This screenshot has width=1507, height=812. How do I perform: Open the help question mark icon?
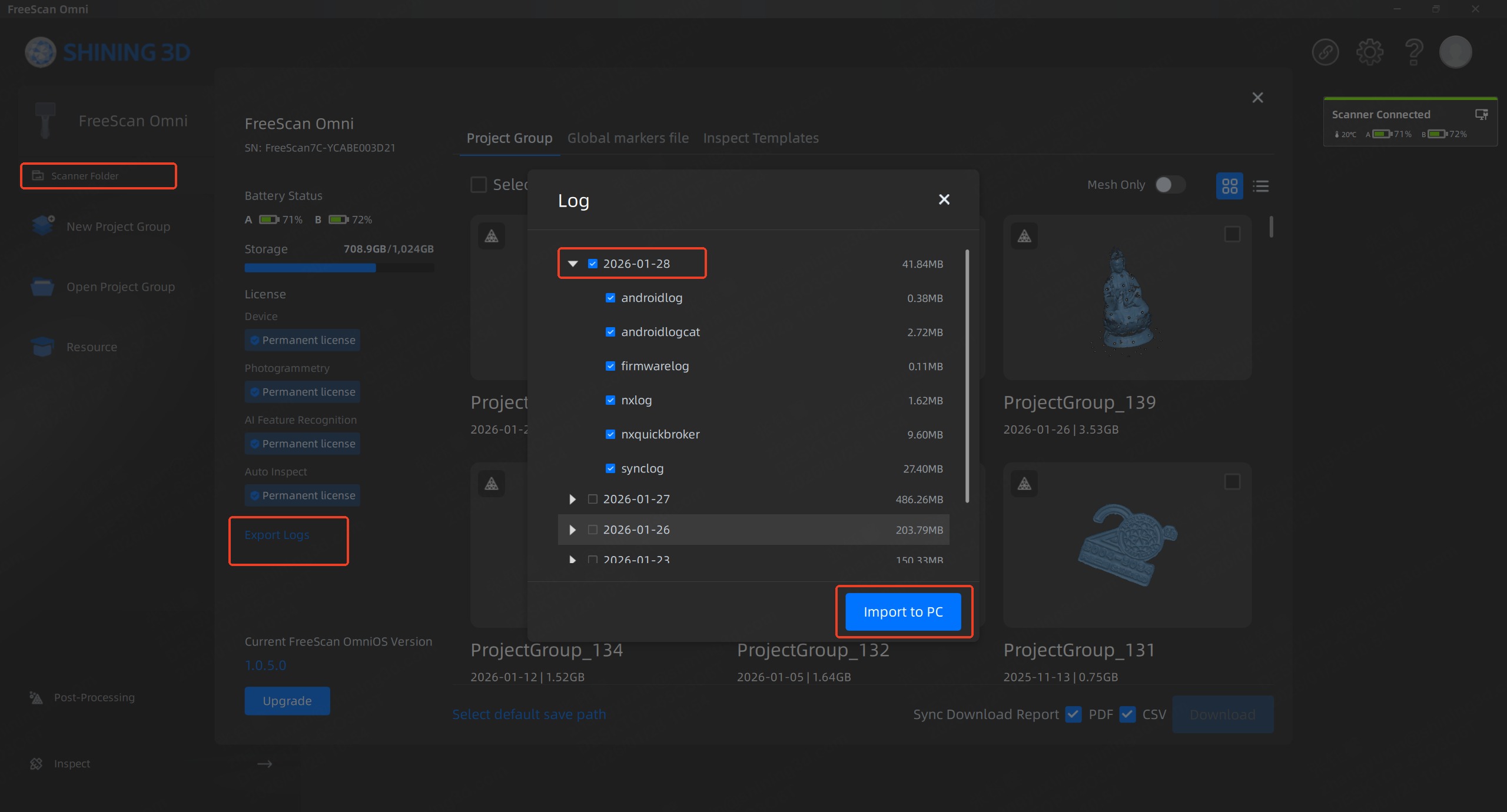(1413, 52)
